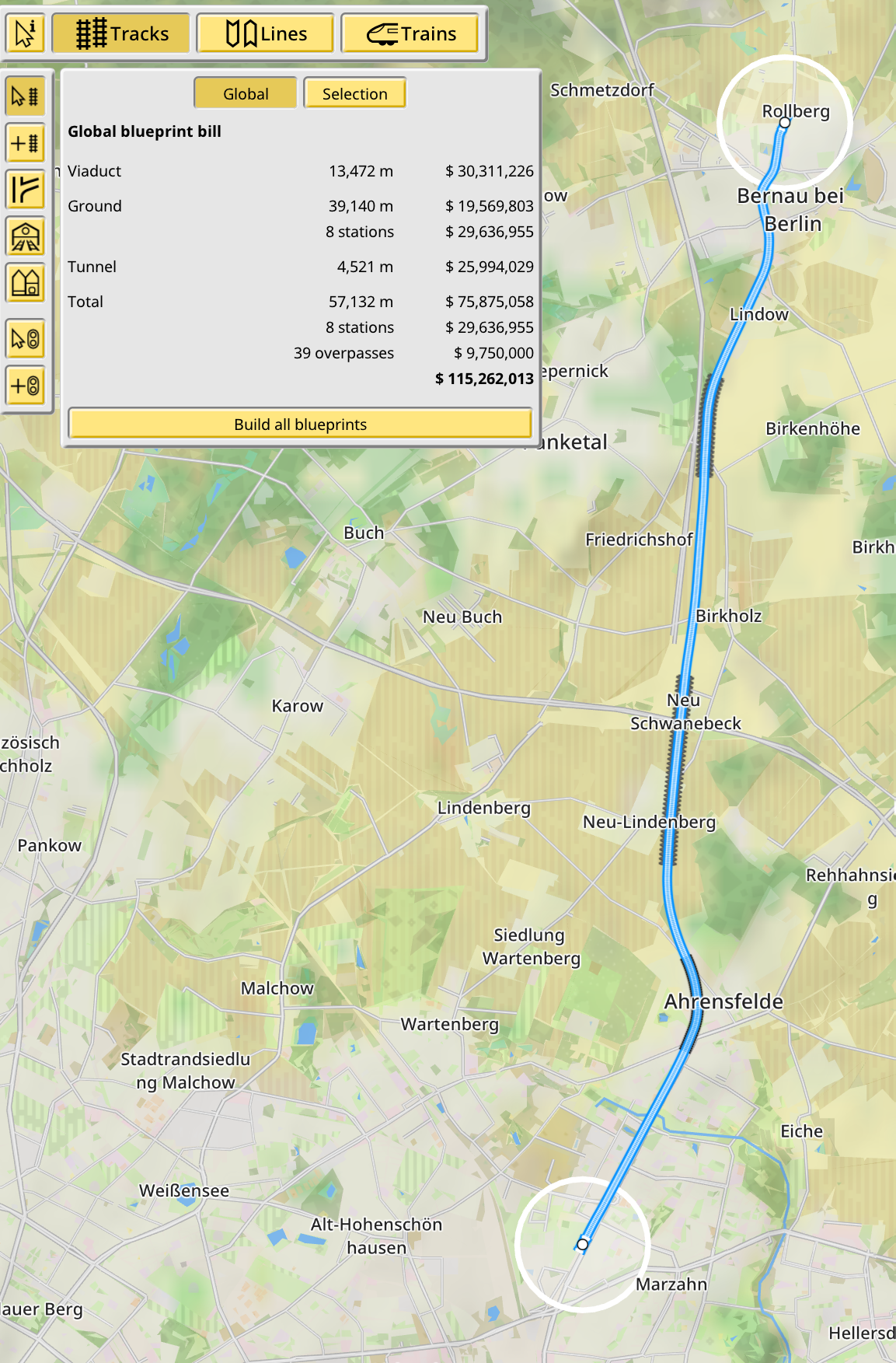The image size is (896, 1363).
Task: Click the track endpoint node near Marzahn
Action: [x=583, y=1244]
